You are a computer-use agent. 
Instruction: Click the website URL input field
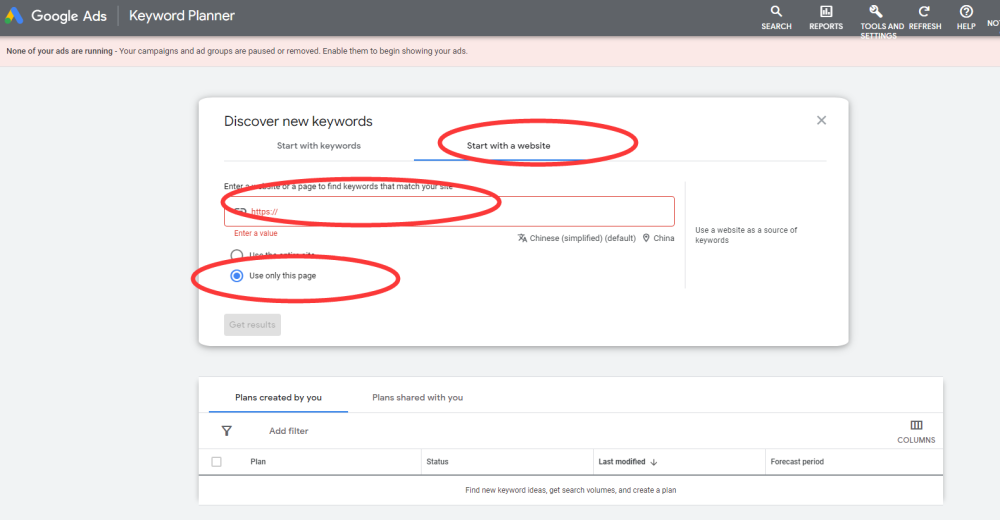[449, 211]
